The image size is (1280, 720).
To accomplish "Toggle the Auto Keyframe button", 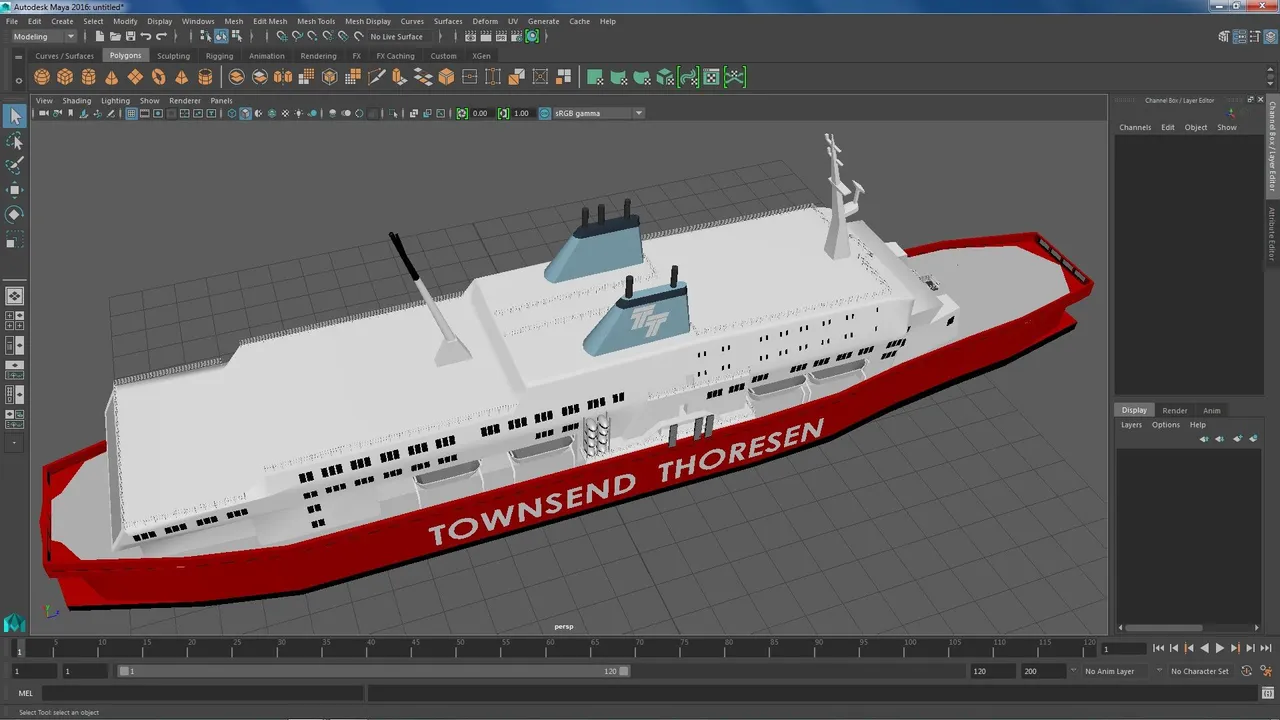I will pyautogui.click(x=1247, y=671).
